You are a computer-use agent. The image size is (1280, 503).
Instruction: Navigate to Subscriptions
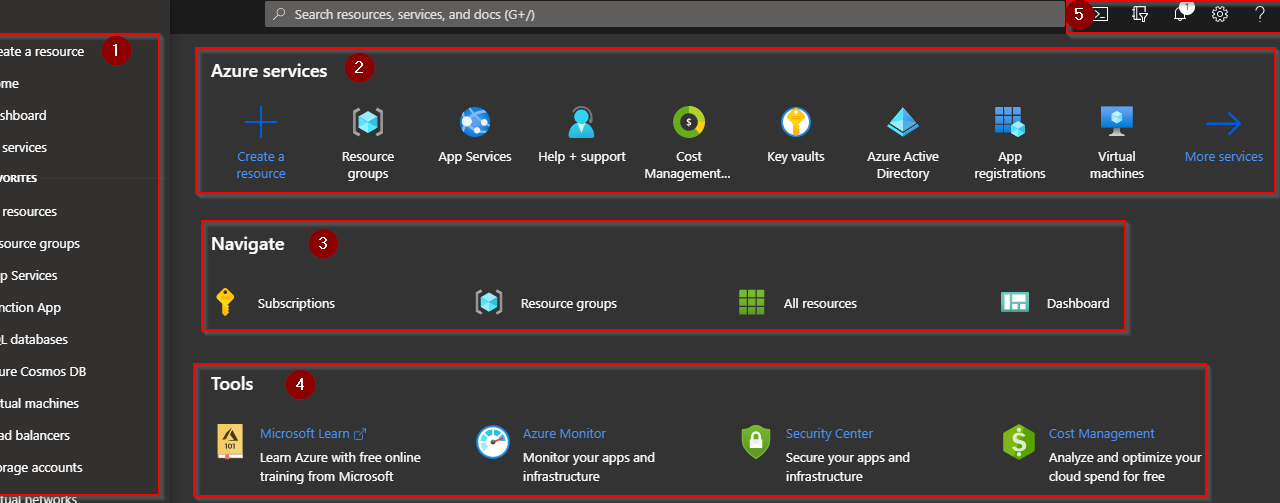coord(295,303)
